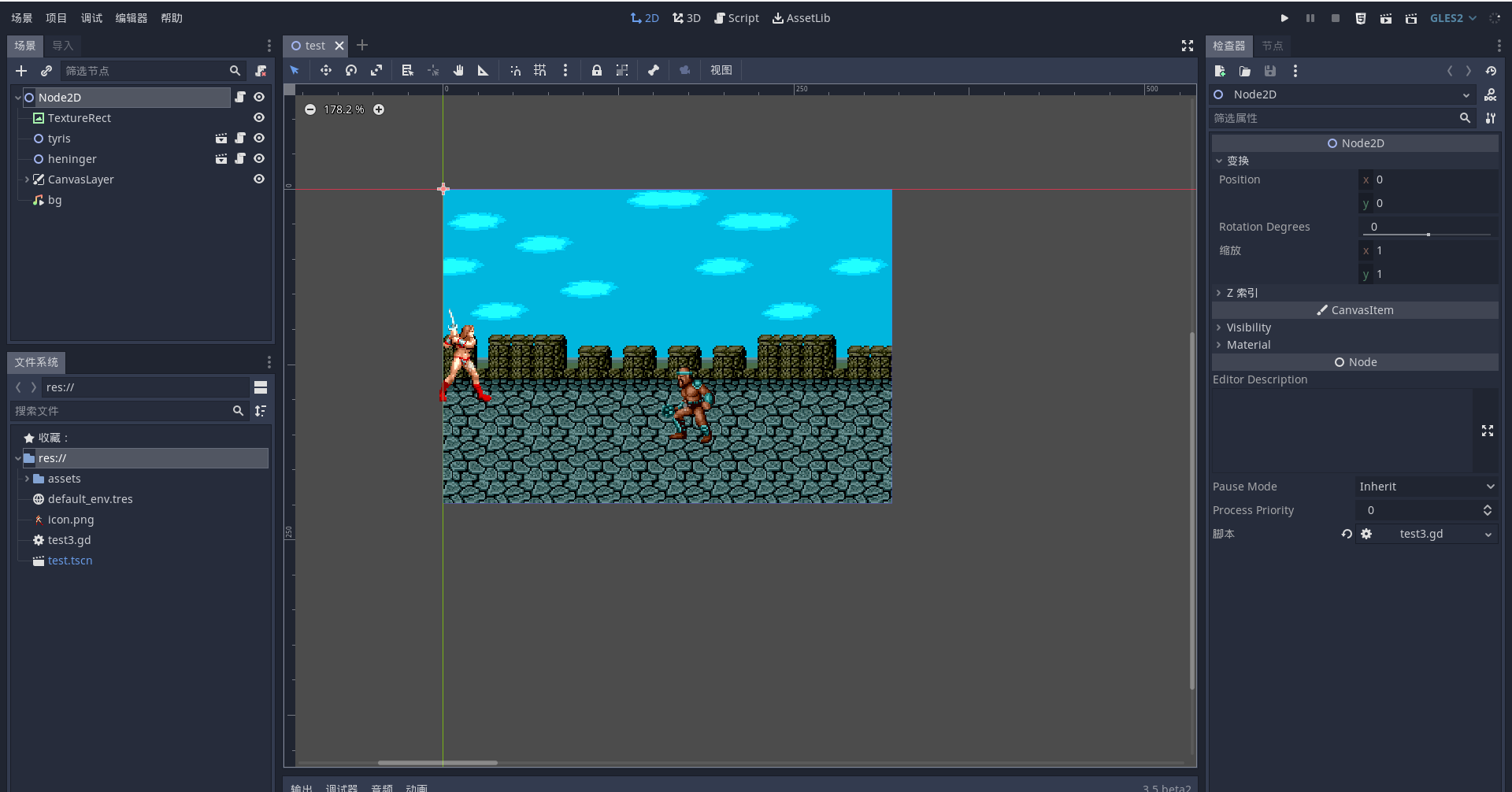This screenshot has height=792, width=1512.
Task: Switch to the 3D workspace
Action: click(x=687, y=18)
